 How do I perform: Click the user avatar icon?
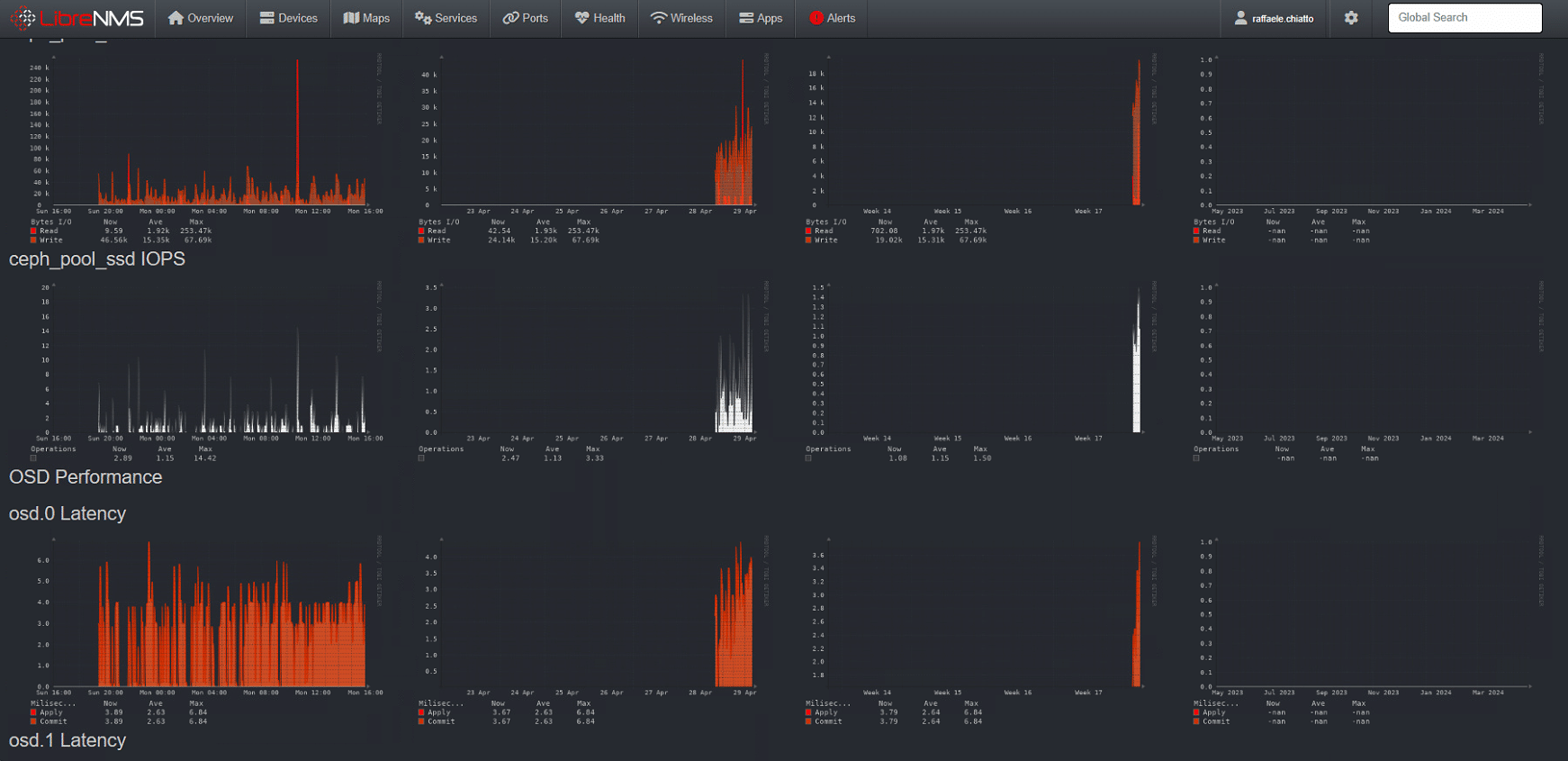coord(1241,18)
